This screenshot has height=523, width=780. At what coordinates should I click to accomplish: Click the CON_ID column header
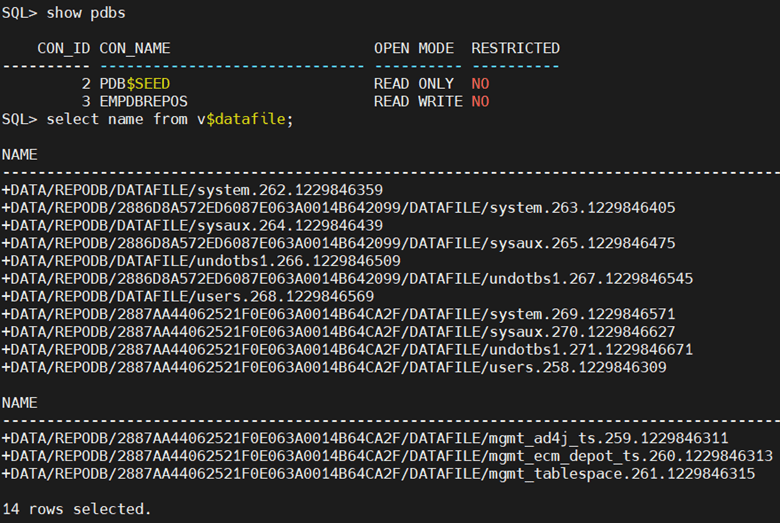tap(63, 48)
